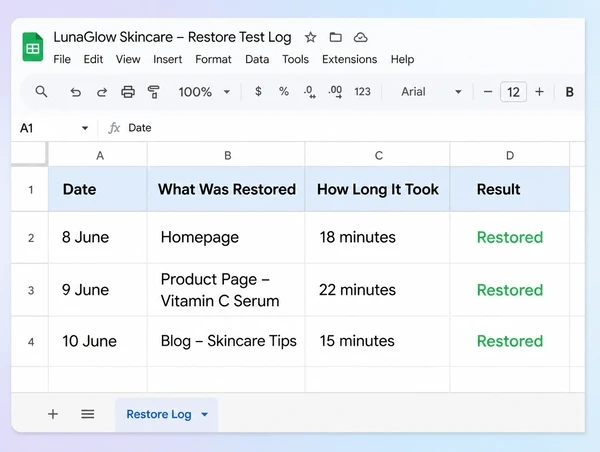Select the column D header
Image resolution: width=600 pixels, height=452 pixels.
[x=510, y=155]
